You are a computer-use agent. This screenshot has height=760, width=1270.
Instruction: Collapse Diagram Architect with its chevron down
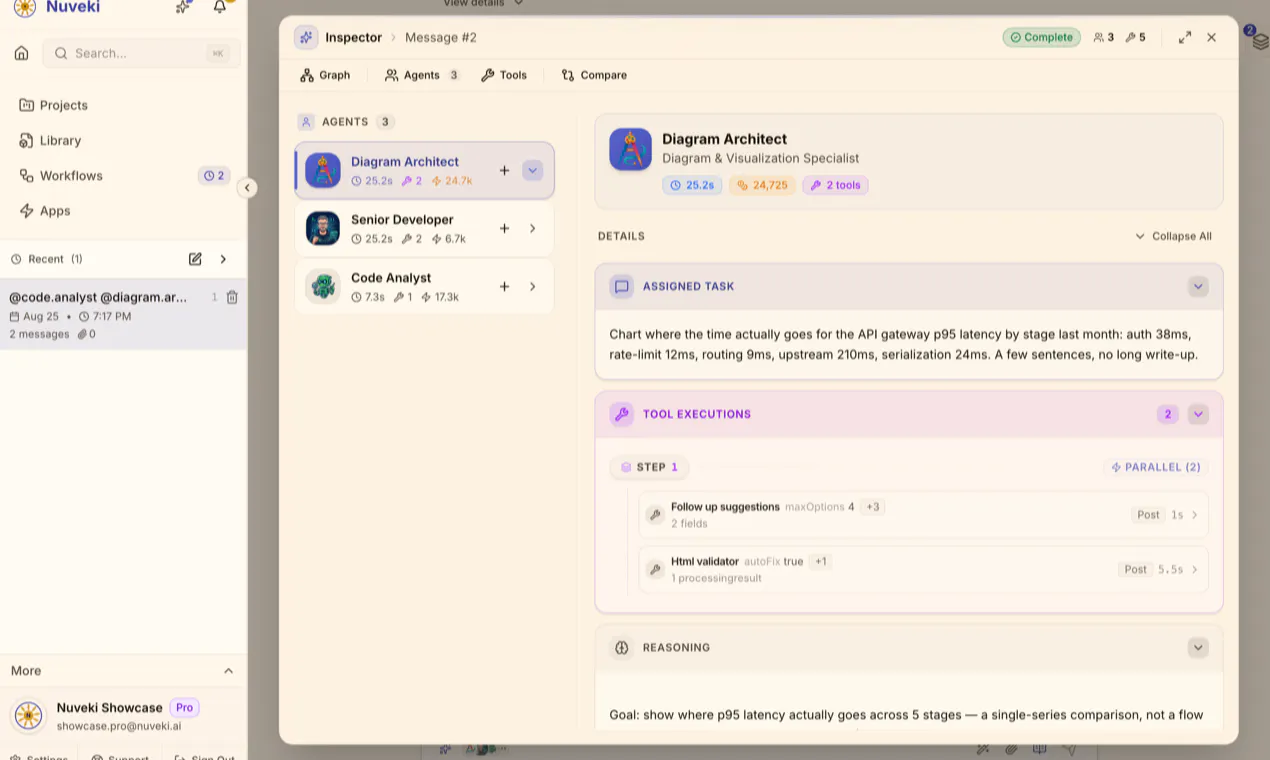(533, 171)
